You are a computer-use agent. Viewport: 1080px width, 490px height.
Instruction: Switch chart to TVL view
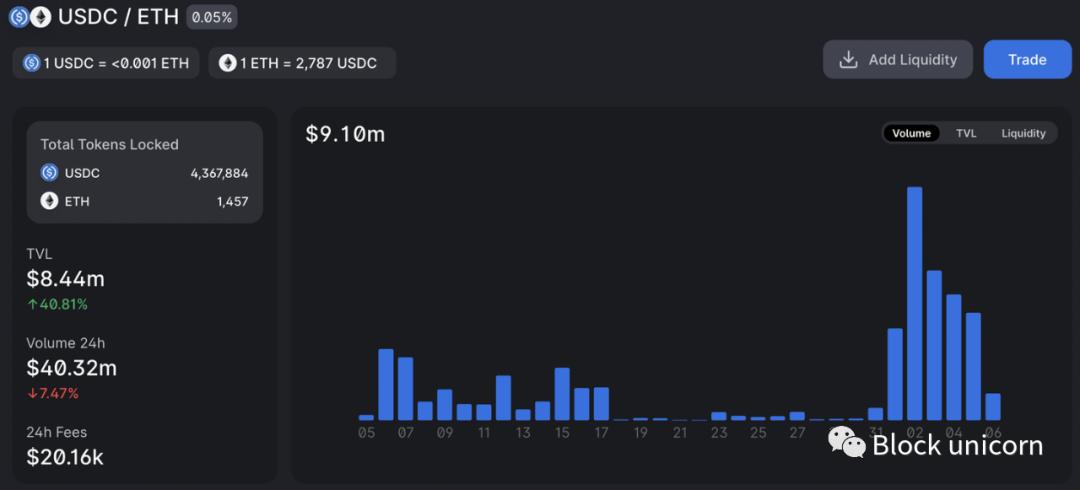966,133
